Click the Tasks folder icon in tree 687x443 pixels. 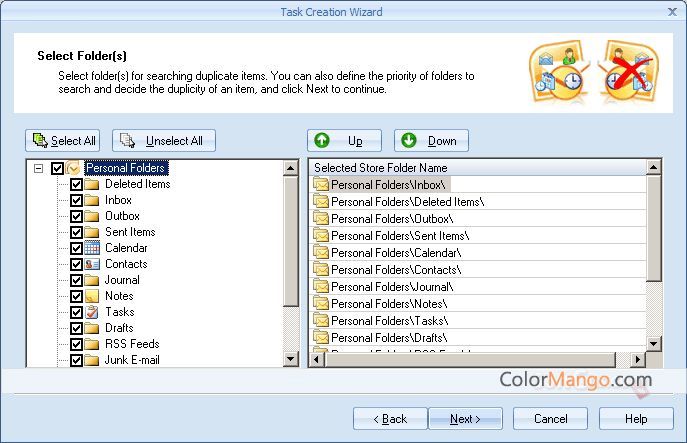[92, 312]
